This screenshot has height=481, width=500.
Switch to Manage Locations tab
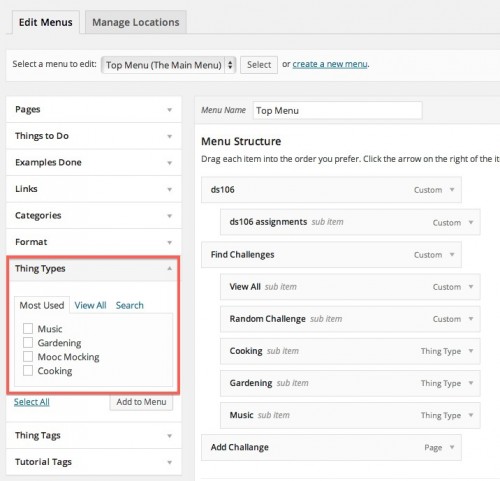pos(136,22)
